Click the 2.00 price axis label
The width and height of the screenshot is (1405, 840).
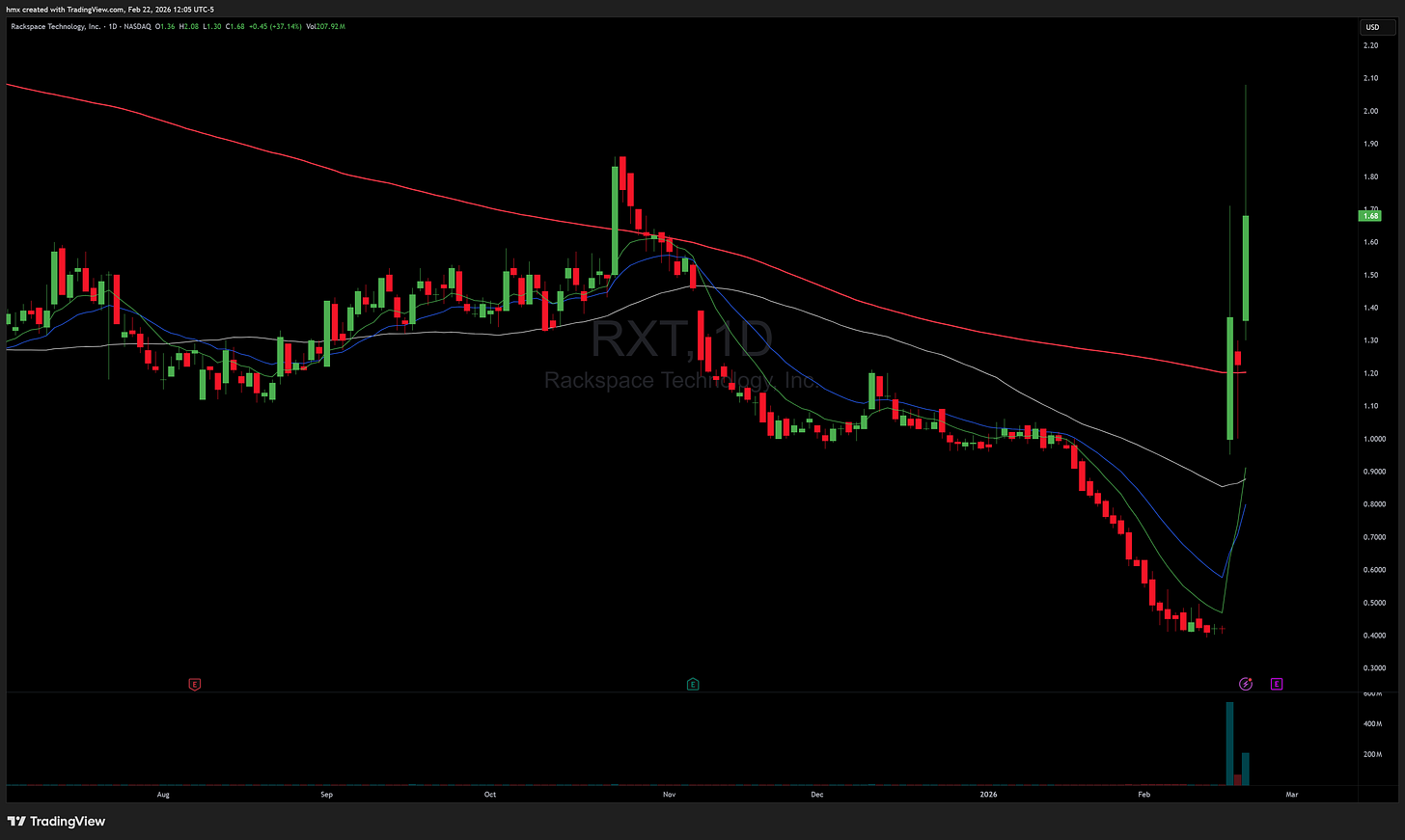[x=1370, y=111]
